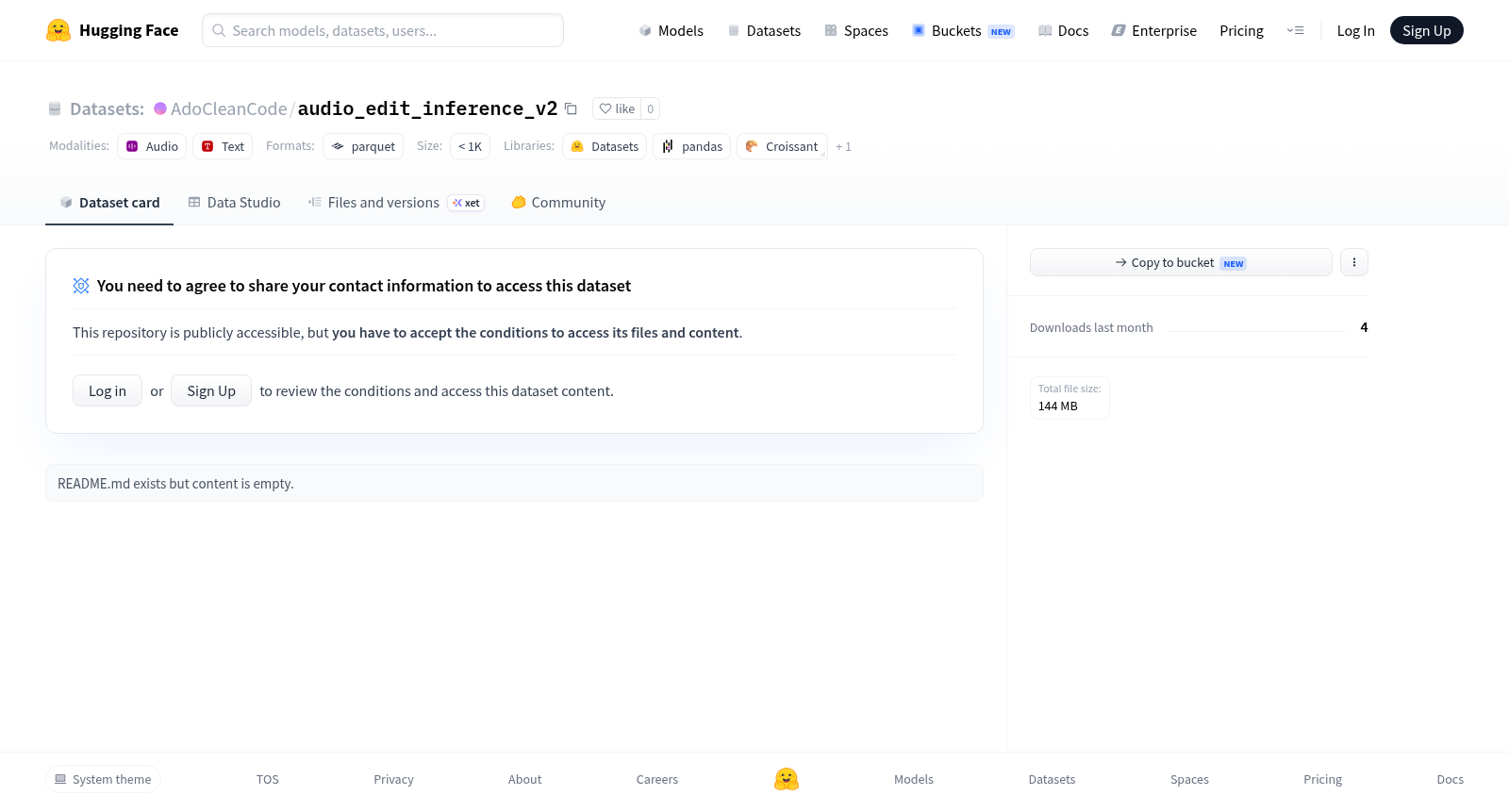This screenshot has height=812, width=1509.
Task: Open Spaces in the top navigation
Action: [x=856, y=30]
